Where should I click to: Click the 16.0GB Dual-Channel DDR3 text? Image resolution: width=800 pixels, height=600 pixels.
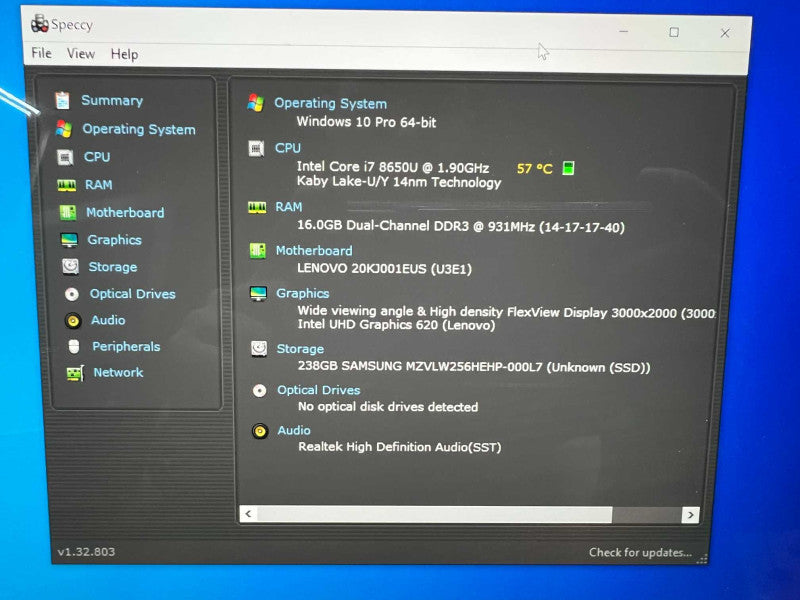pos(461,226)
